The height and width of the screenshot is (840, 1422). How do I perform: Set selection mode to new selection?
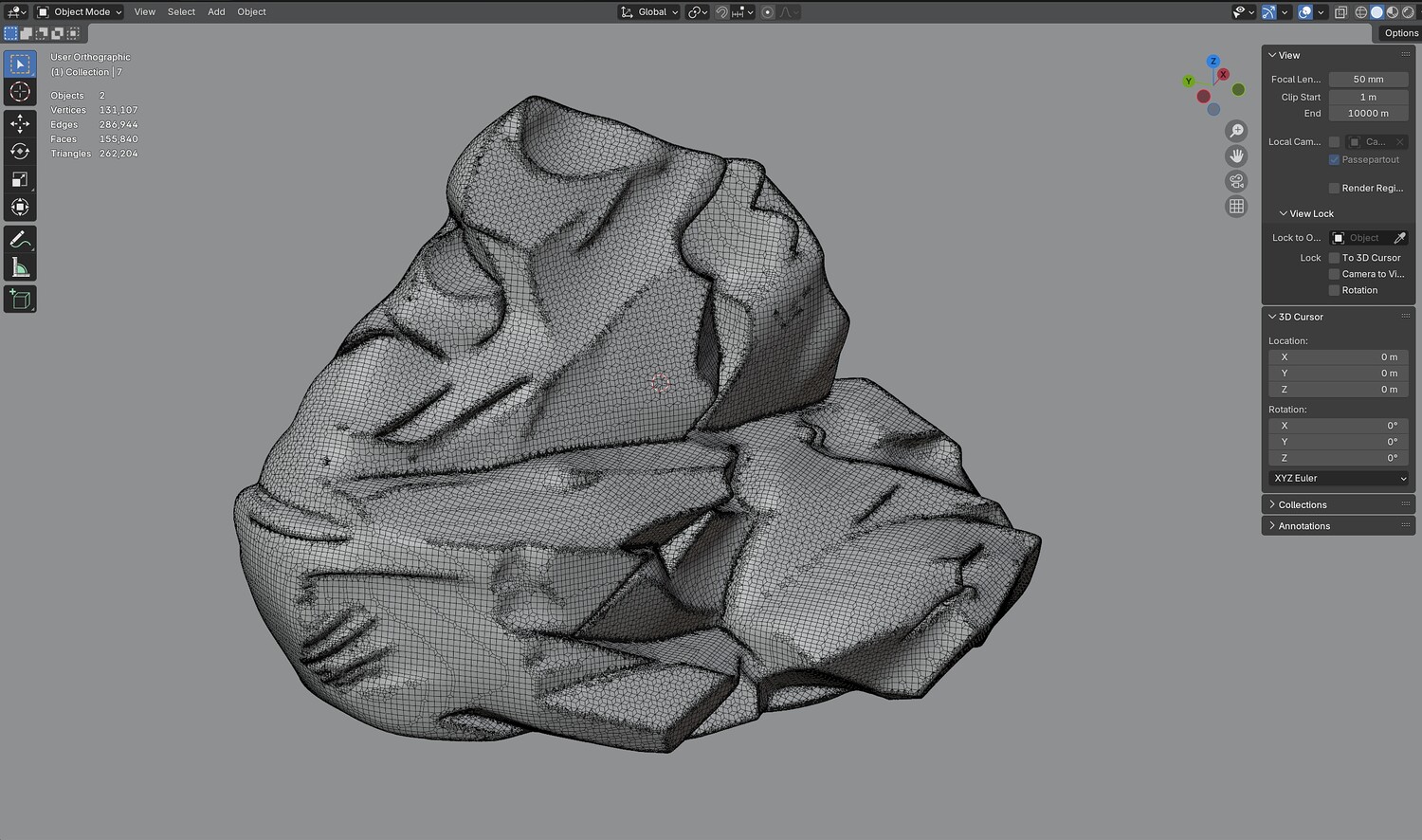tap(11, 33)
